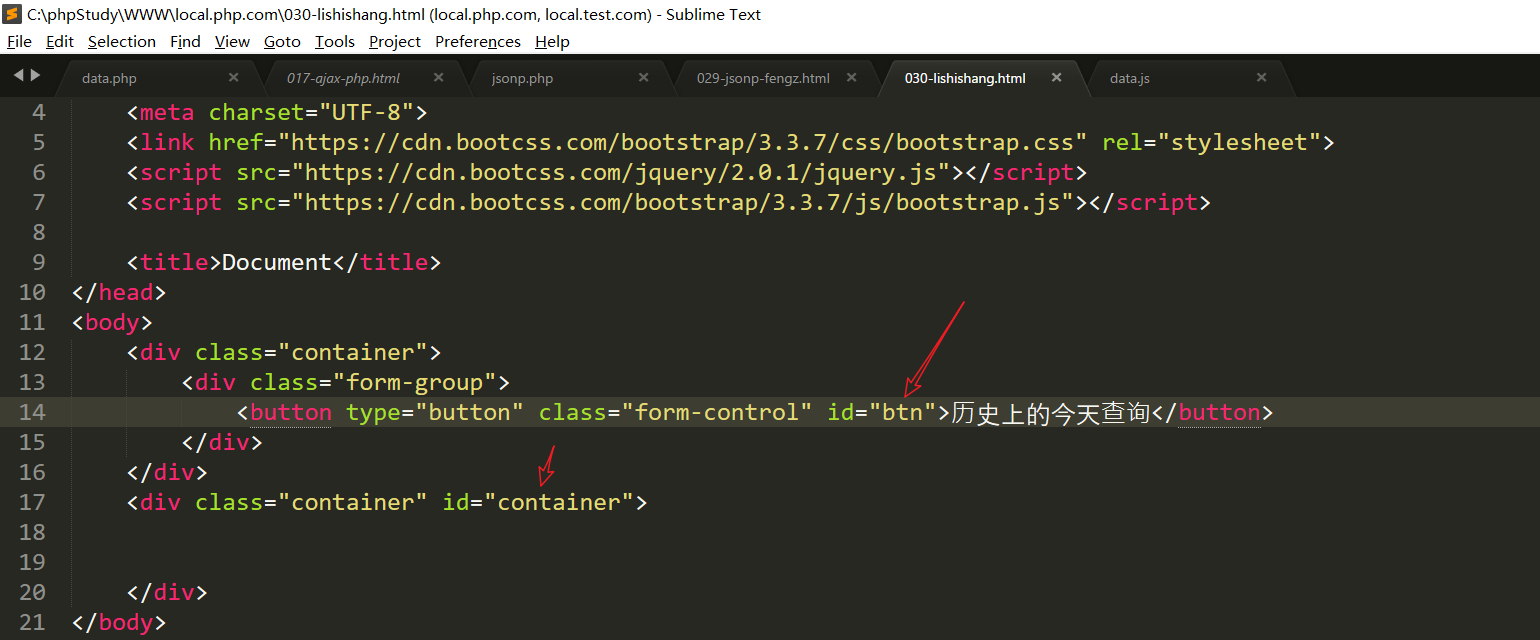1540x640 pixels.
Task: Close the active 030-lishishang.html tab
Action: coord(1056,78)
